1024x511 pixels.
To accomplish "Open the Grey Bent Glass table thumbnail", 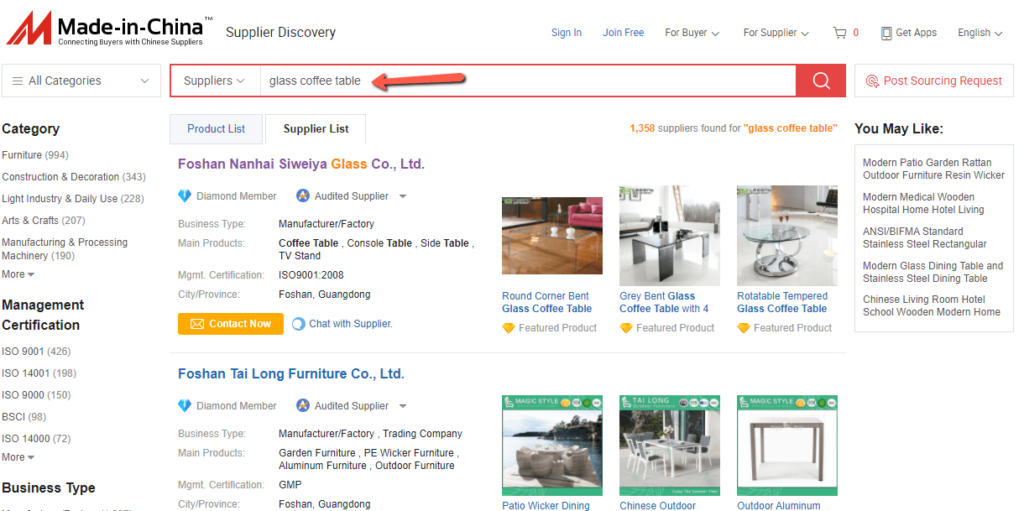I will click(x=670, y=235).
